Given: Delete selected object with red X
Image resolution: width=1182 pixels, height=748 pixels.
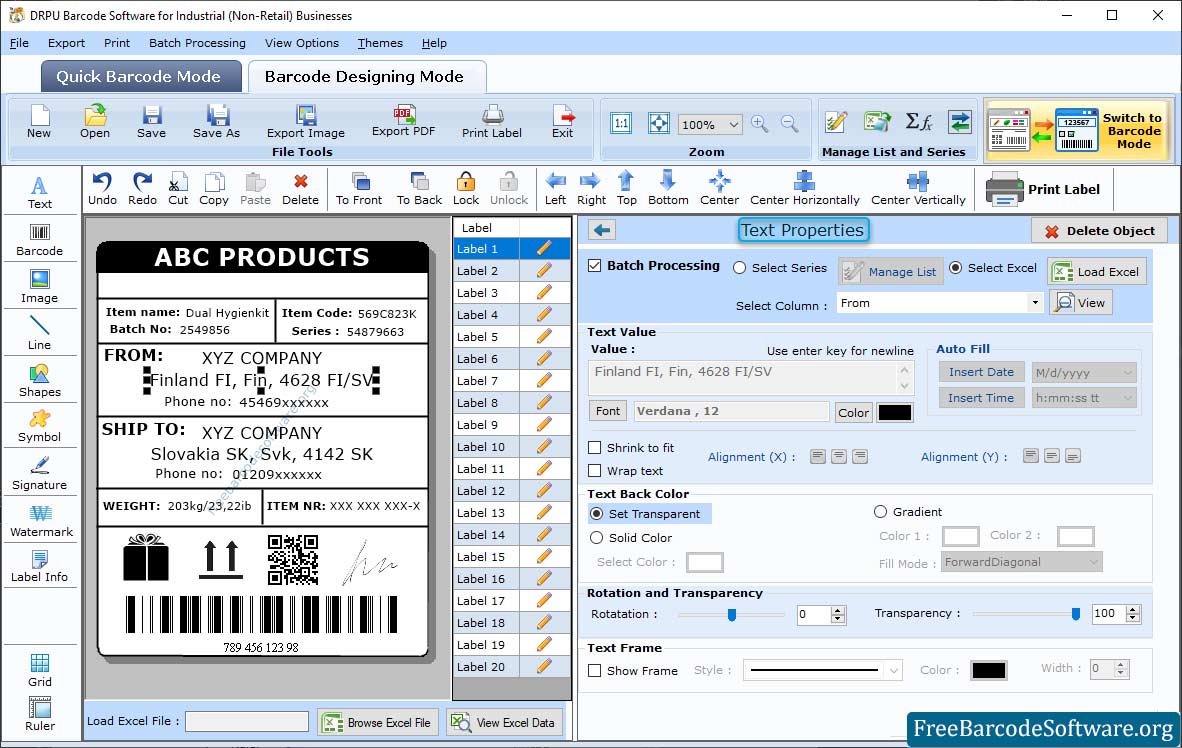Looking at the screenshot, I should pos(300,189).
